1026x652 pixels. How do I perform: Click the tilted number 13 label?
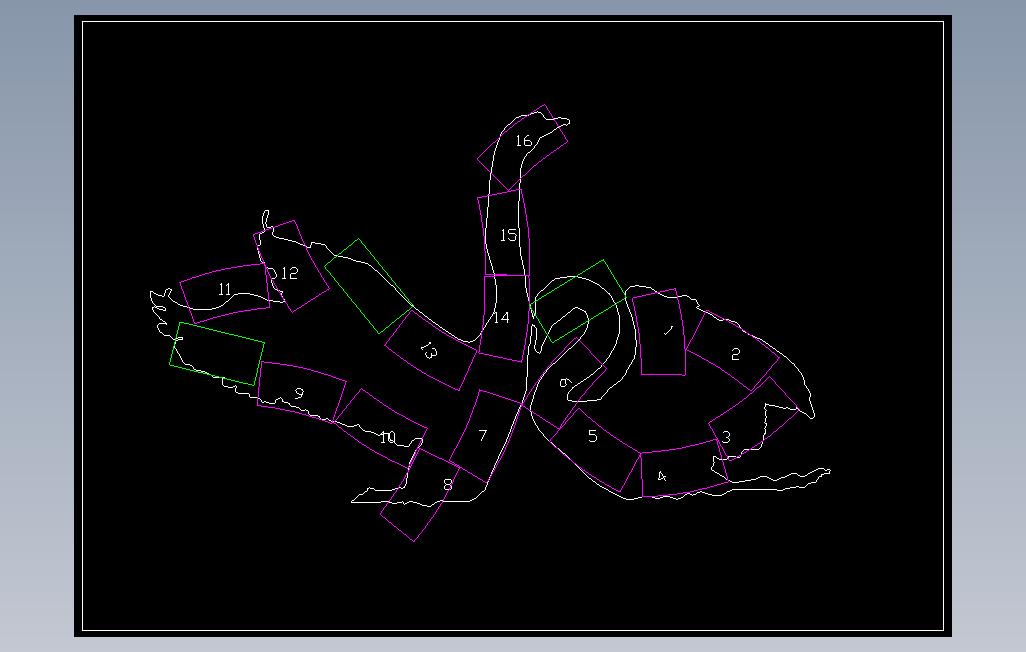click(428, 352)
